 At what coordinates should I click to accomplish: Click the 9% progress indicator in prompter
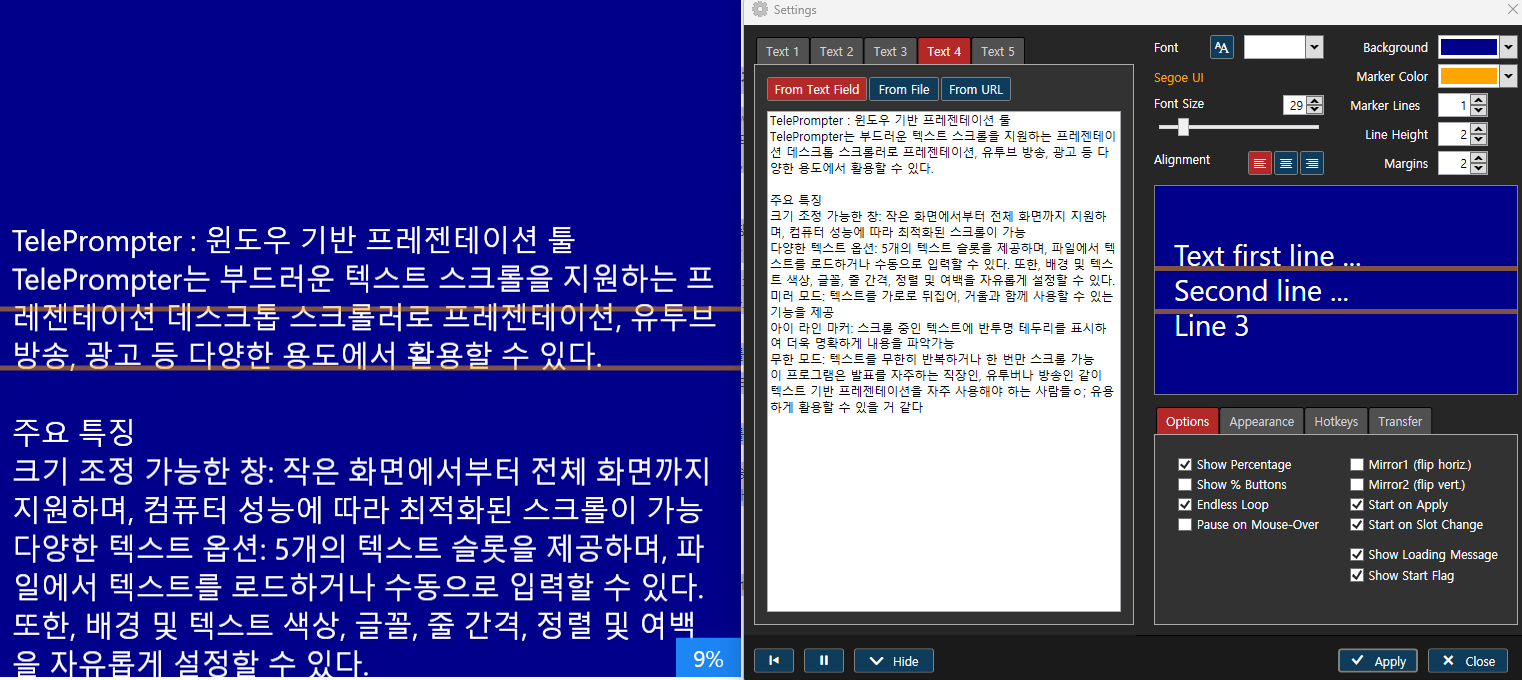pyautogui.click(x=708, y=659)
